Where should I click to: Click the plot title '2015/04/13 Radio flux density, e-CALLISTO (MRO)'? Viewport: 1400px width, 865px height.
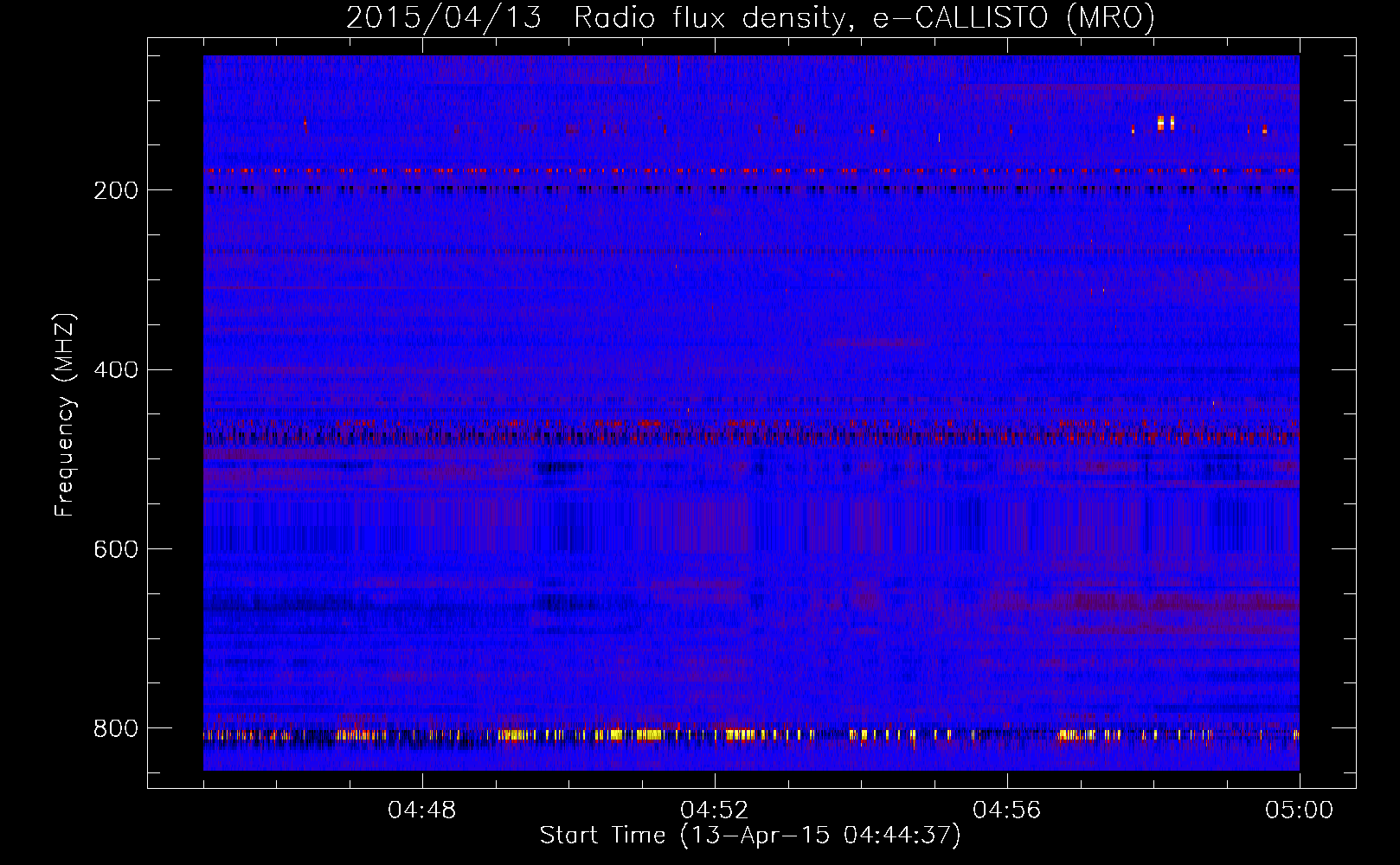pos(750,17)
